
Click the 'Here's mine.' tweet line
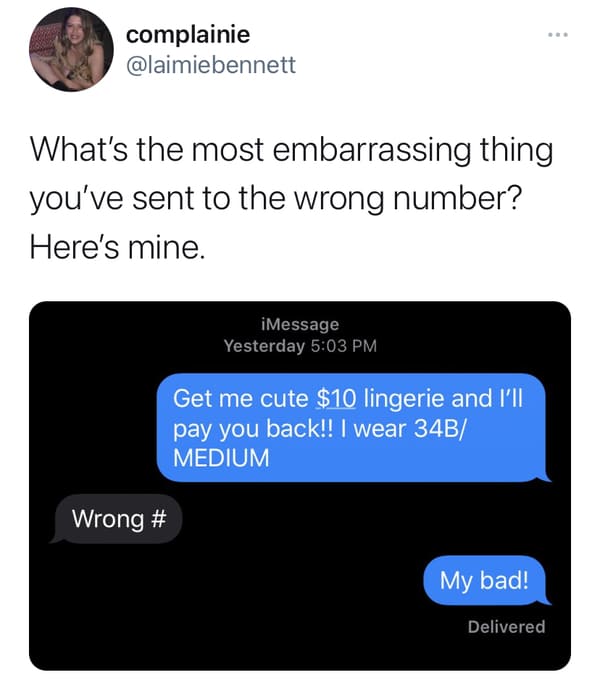pos(117,247)
